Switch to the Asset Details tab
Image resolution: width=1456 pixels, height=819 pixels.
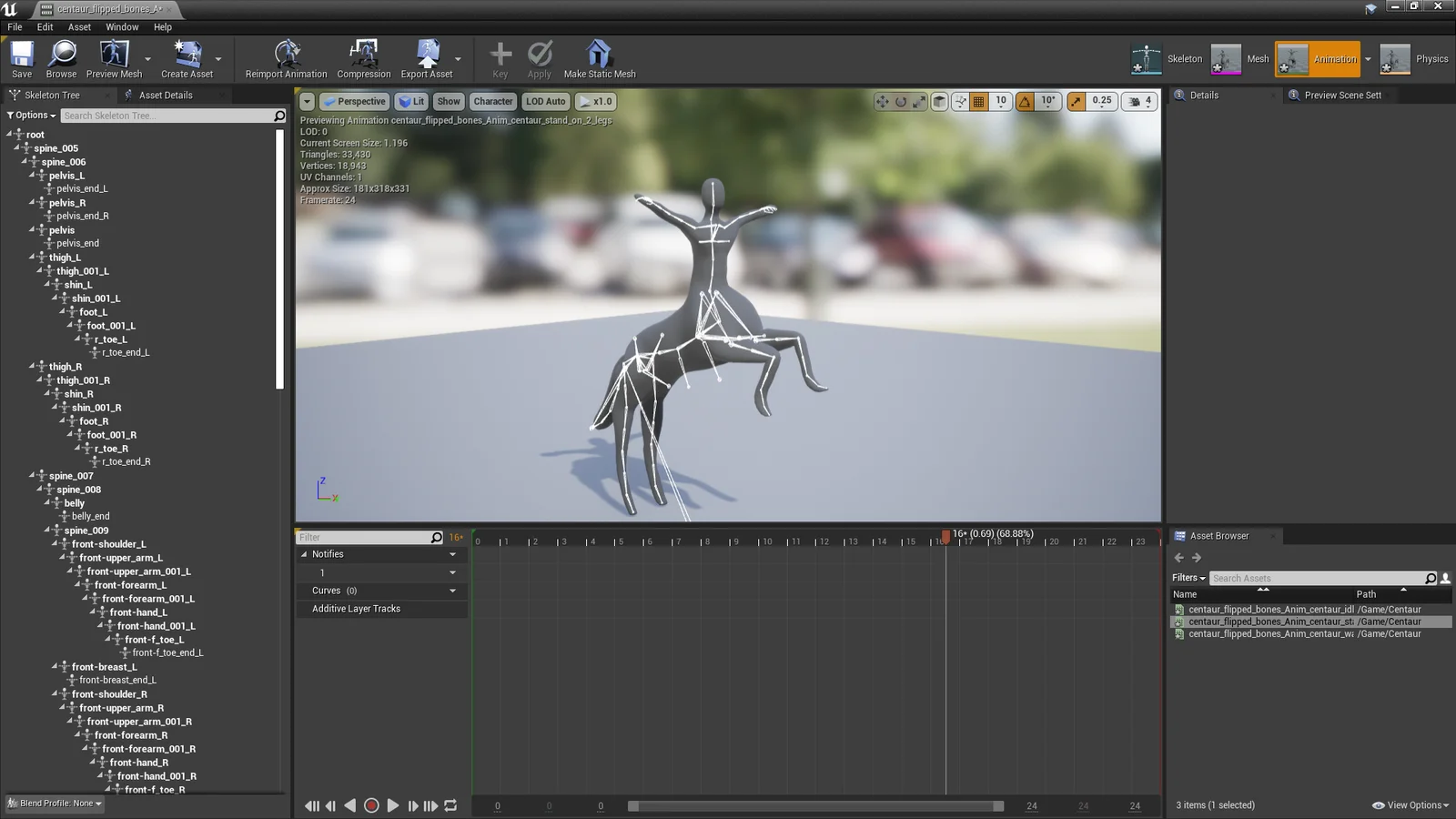tap(165, 94)
